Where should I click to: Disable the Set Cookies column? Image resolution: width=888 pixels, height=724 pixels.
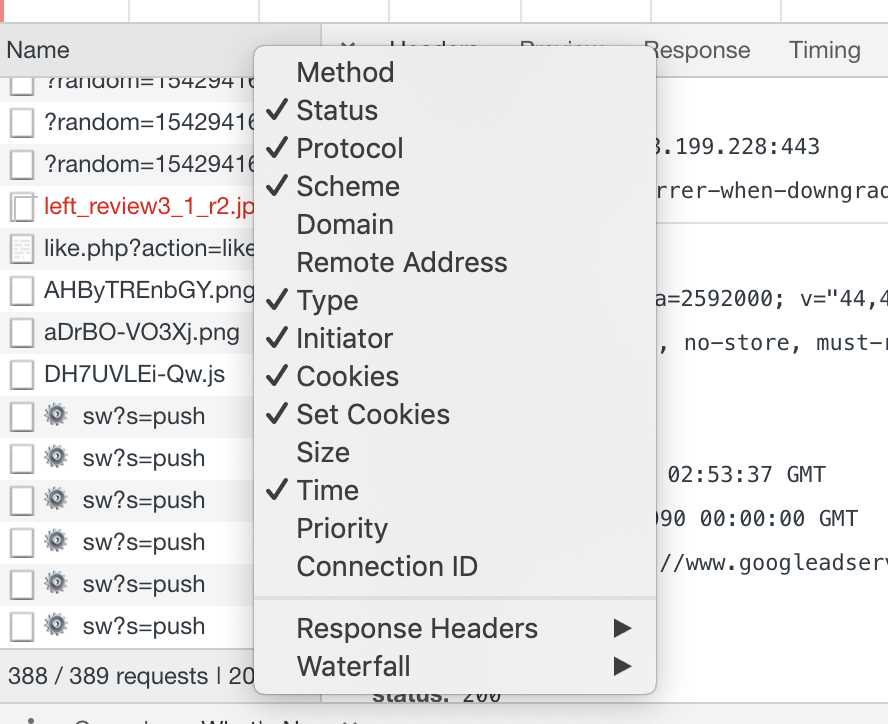click(x=373, y=415)
